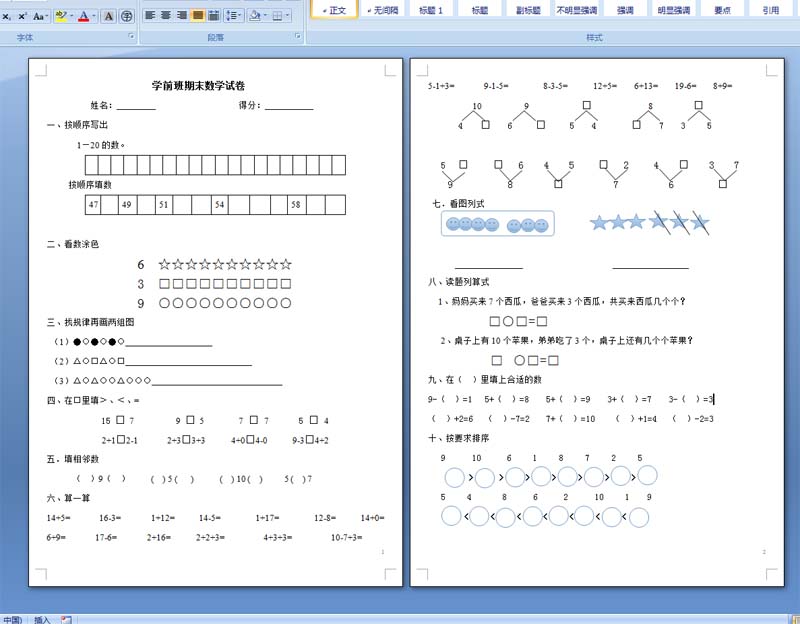The width and height of the screenshot is (800, 624).
Task: Click the document title 学前班期末数学试卷
Action: [198, 85]
